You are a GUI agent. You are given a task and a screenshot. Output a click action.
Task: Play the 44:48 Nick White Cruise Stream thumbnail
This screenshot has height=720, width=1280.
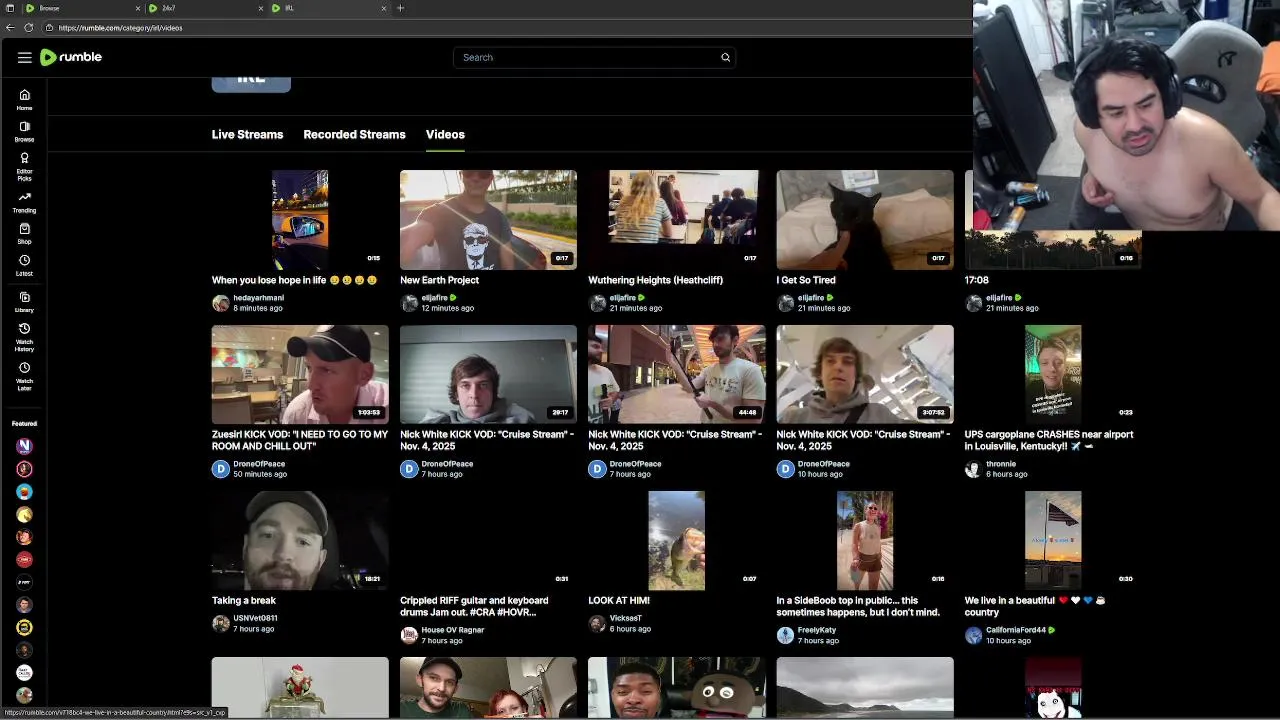[x=677, y=374]
